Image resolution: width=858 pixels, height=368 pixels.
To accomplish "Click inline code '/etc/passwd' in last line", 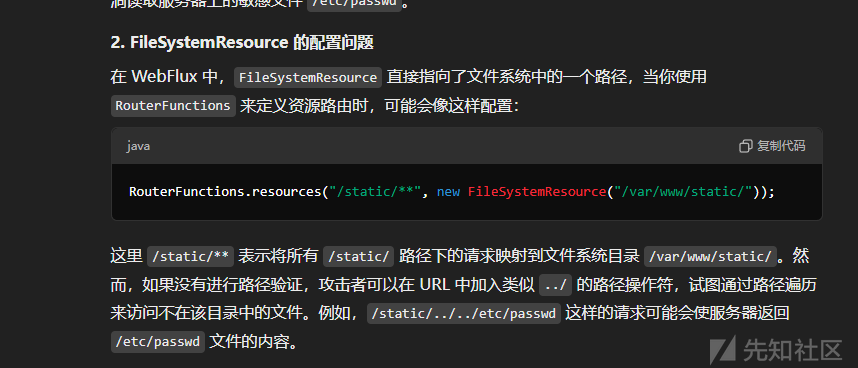I will click(158, 342).
